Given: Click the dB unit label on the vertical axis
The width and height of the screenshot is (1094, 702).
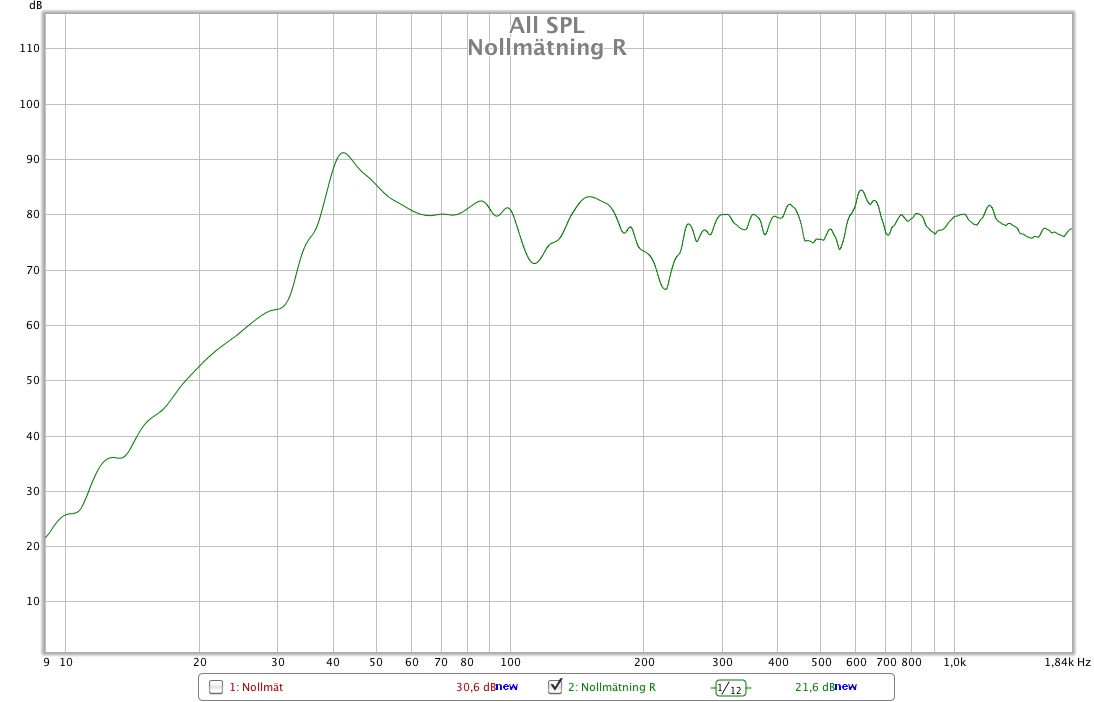Looking at the screenshot, I should click(x=36, y=6).
